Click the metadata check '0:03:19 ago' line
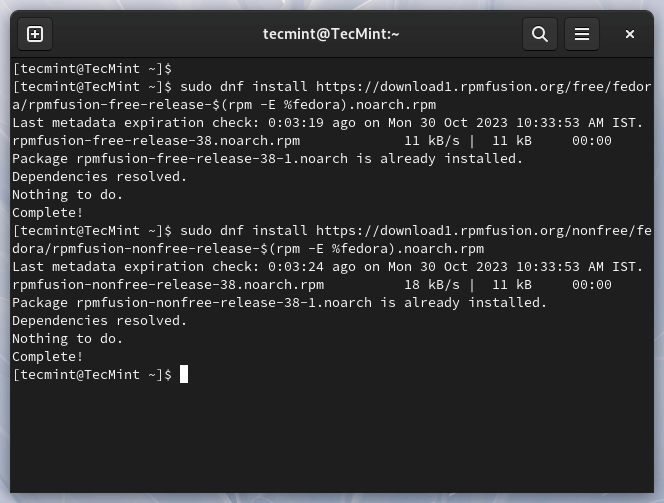This screenshot has width=664, height=503. point(327,123)
